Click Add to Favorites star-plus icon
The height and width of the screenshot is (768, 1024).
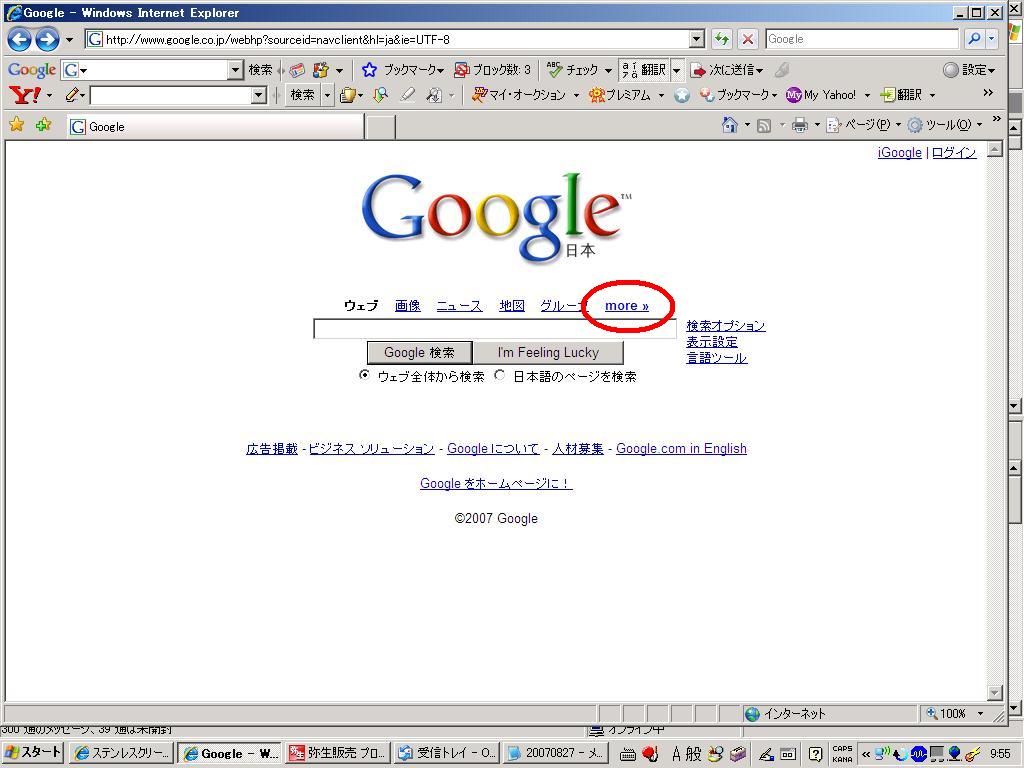click(x=44, y=124)
